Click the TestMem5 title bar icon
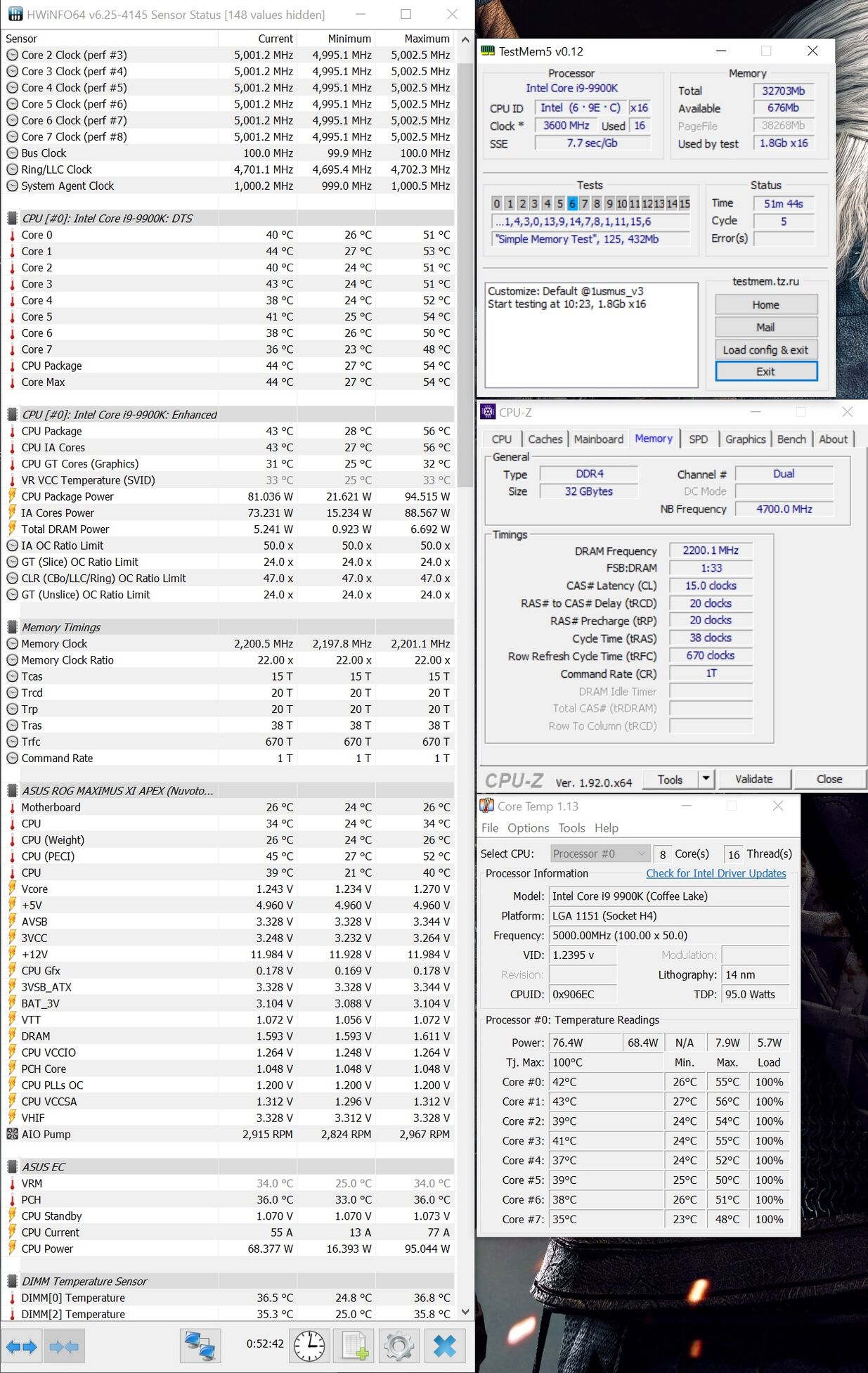868x1373 pixels. click(x=488, y=51)
